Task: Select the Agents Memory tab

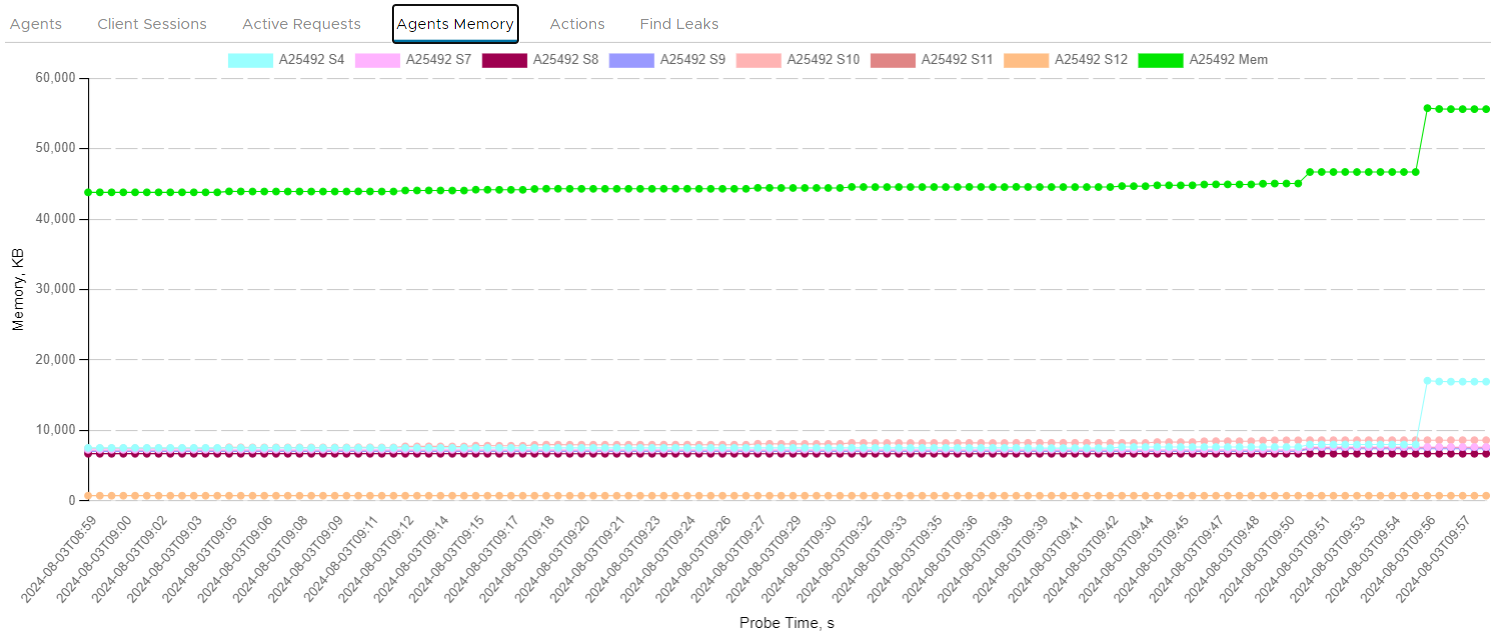Action: 455,24
